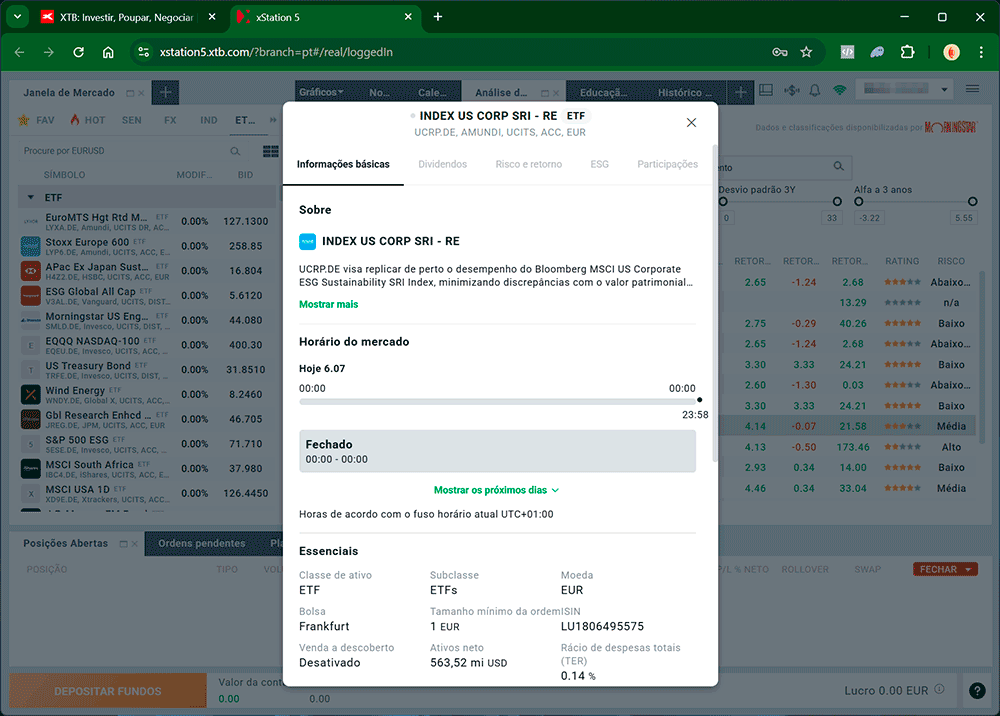Open the Gráficos dropdown tab
The height and width of the screenshot is (716, 1000).
tap(321, 92)
